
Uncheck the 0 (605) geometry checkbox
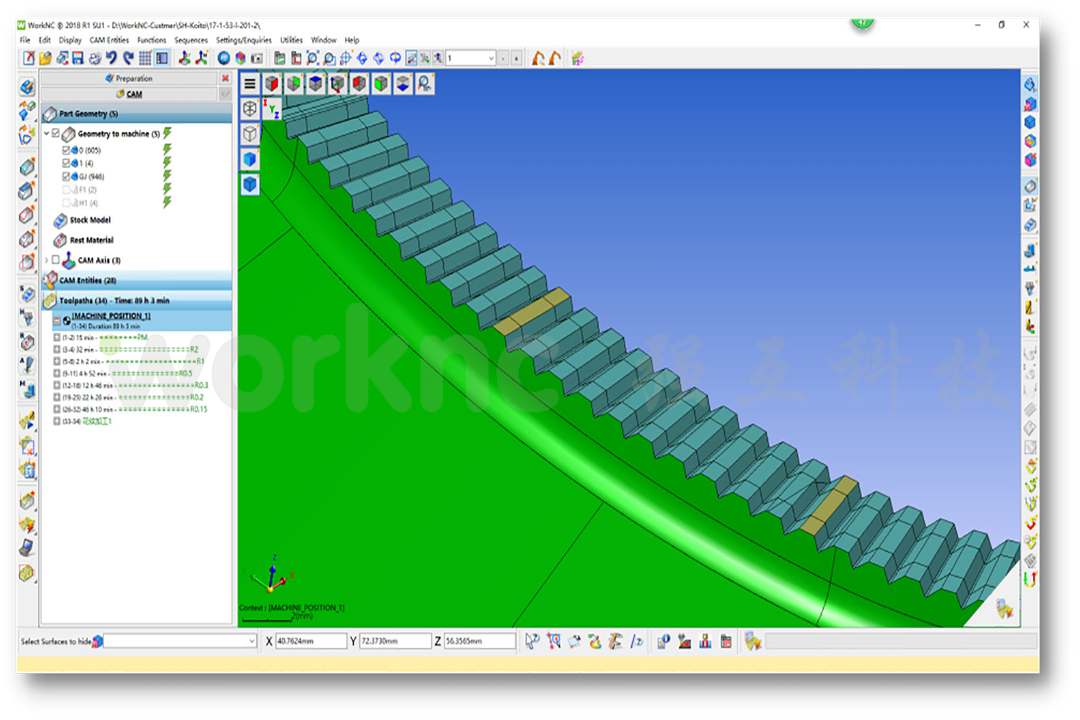66,150
